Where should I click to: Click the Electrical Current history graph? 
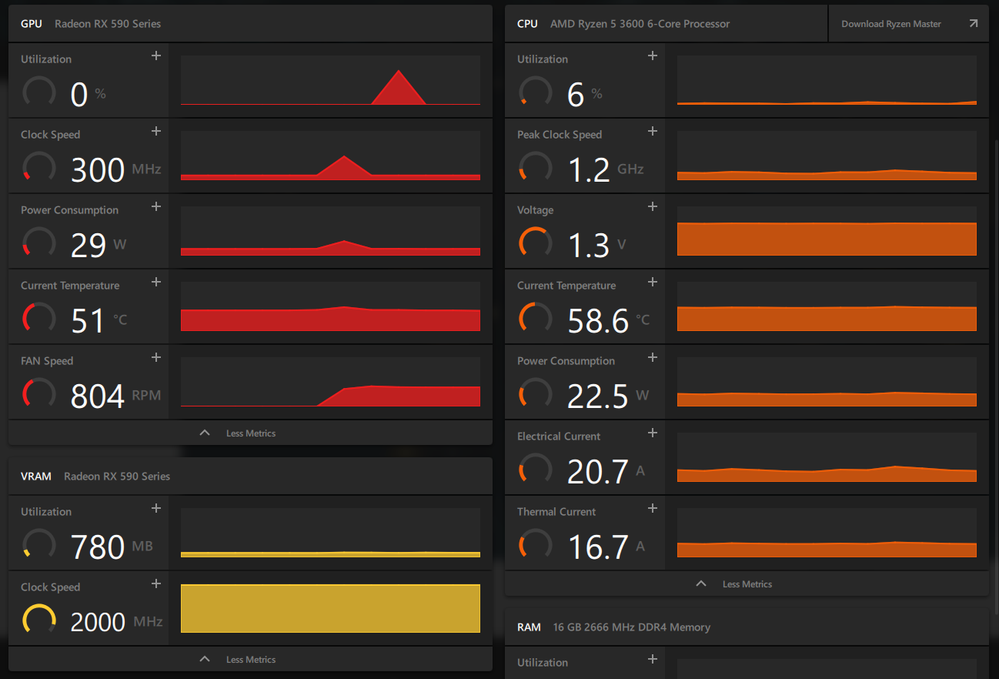pyautogui.click(x=826, y=457)
